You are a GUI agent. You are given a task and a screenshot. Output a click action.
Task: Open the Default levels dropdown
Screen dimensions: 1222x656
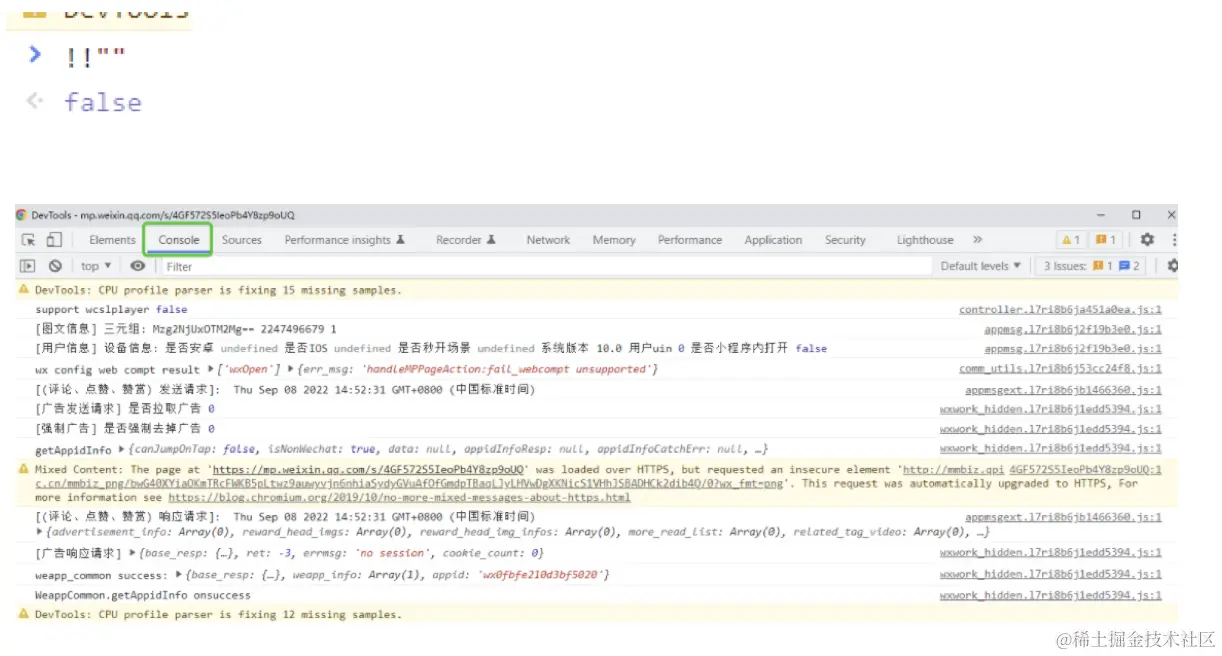click(x=981, y=266)
